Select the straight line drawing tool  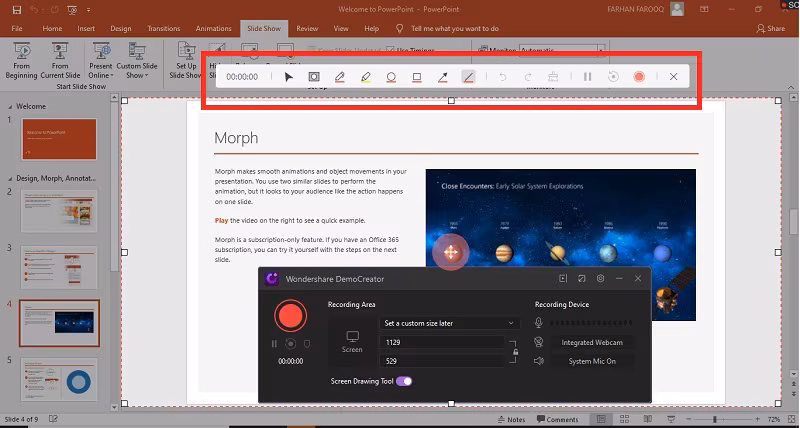point(468,77)
